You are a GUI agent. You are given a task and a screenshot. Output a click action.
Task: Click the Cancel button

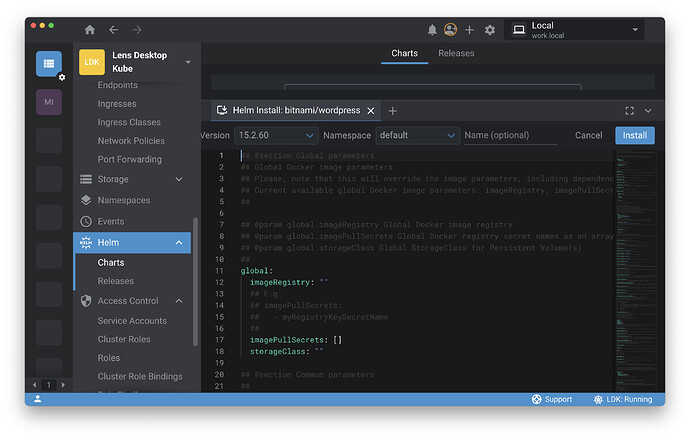click(588, 135)
